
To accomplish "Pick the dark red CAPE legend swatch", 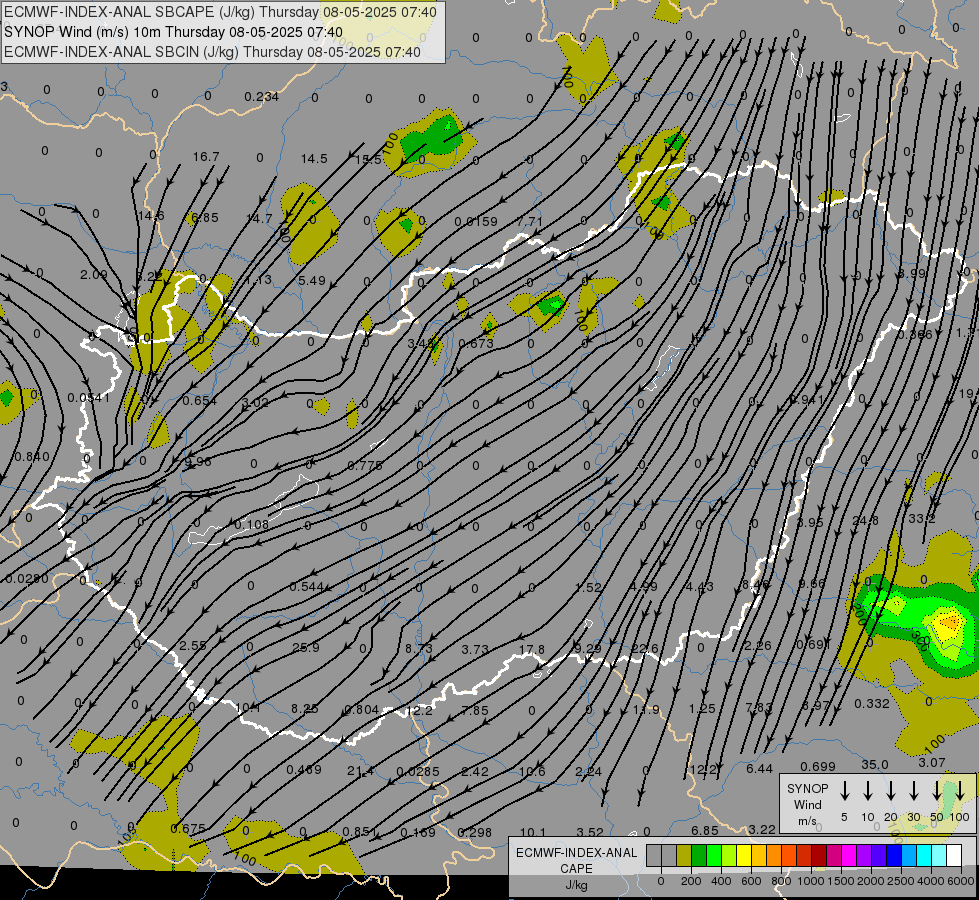I will [819, 855].
